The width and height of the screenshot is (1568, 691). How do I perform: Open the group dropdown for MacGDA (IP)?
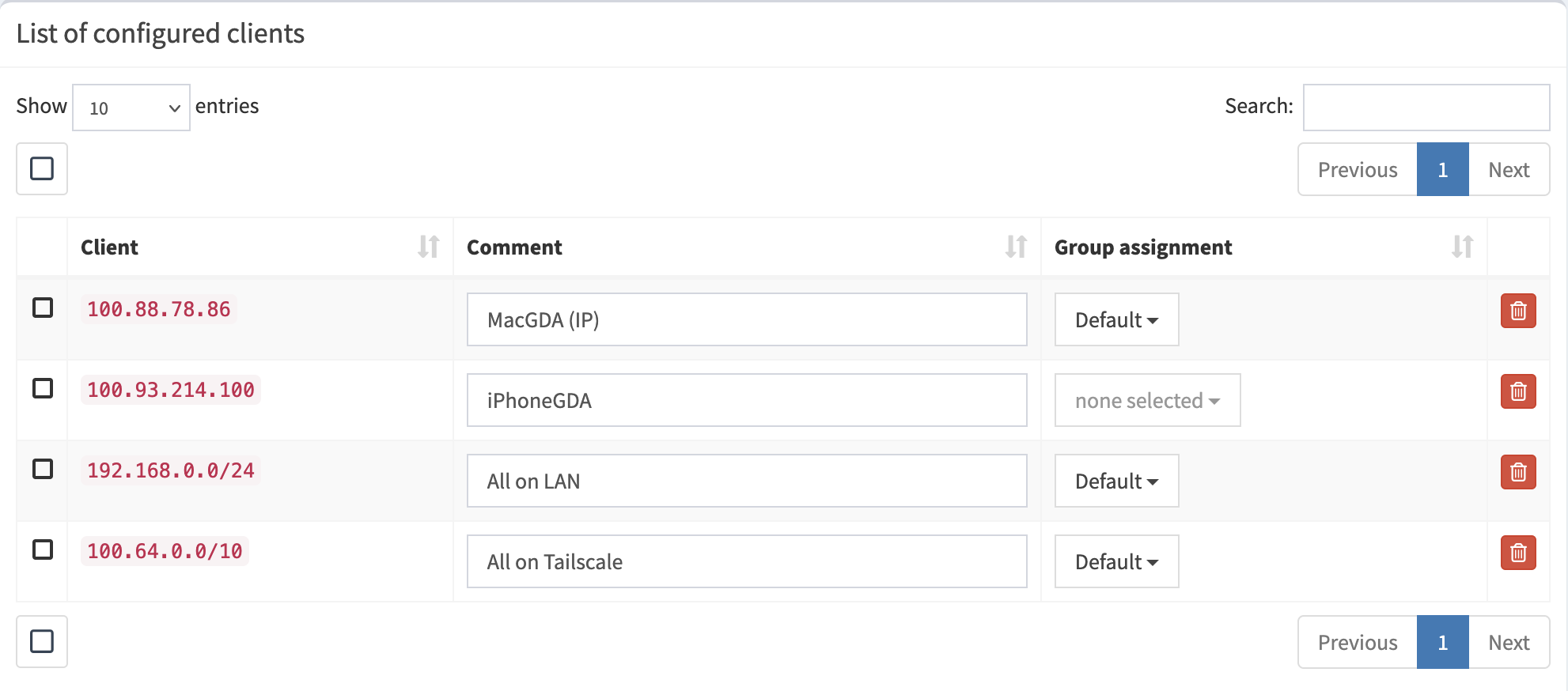[1116, 319]
